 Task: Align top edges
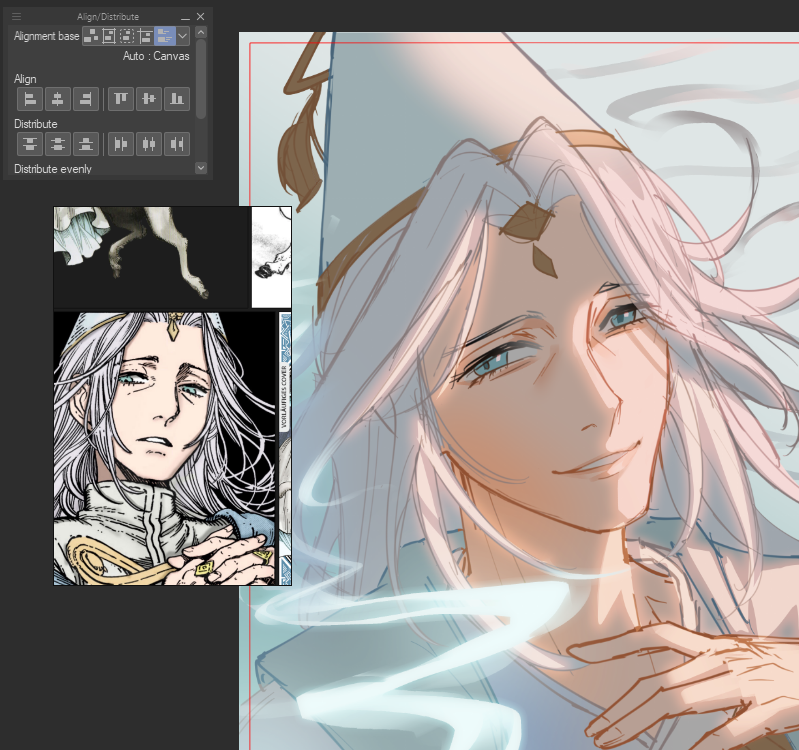click(121, 99)
